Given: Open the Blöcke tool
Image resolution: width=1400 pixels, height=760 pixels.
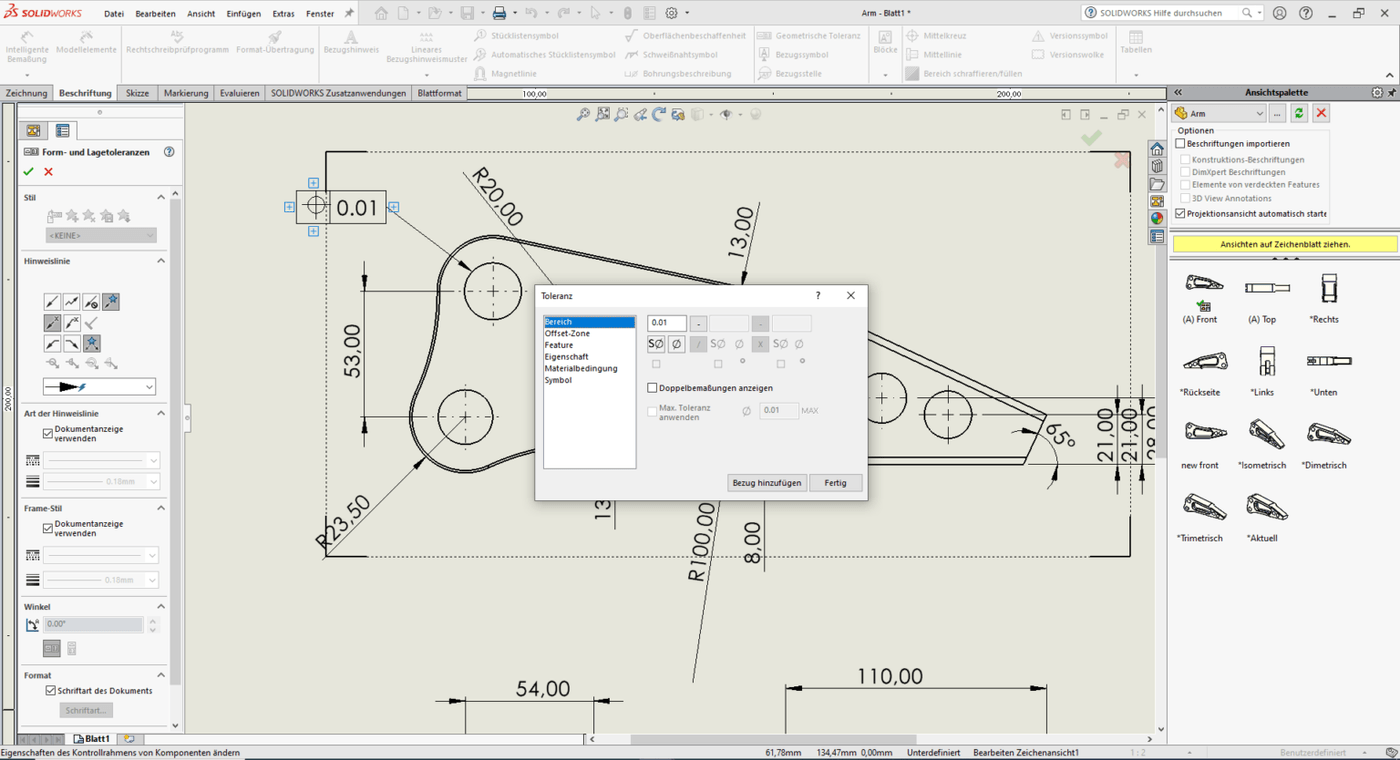Looking at the screenshot, I should point(884,42).
